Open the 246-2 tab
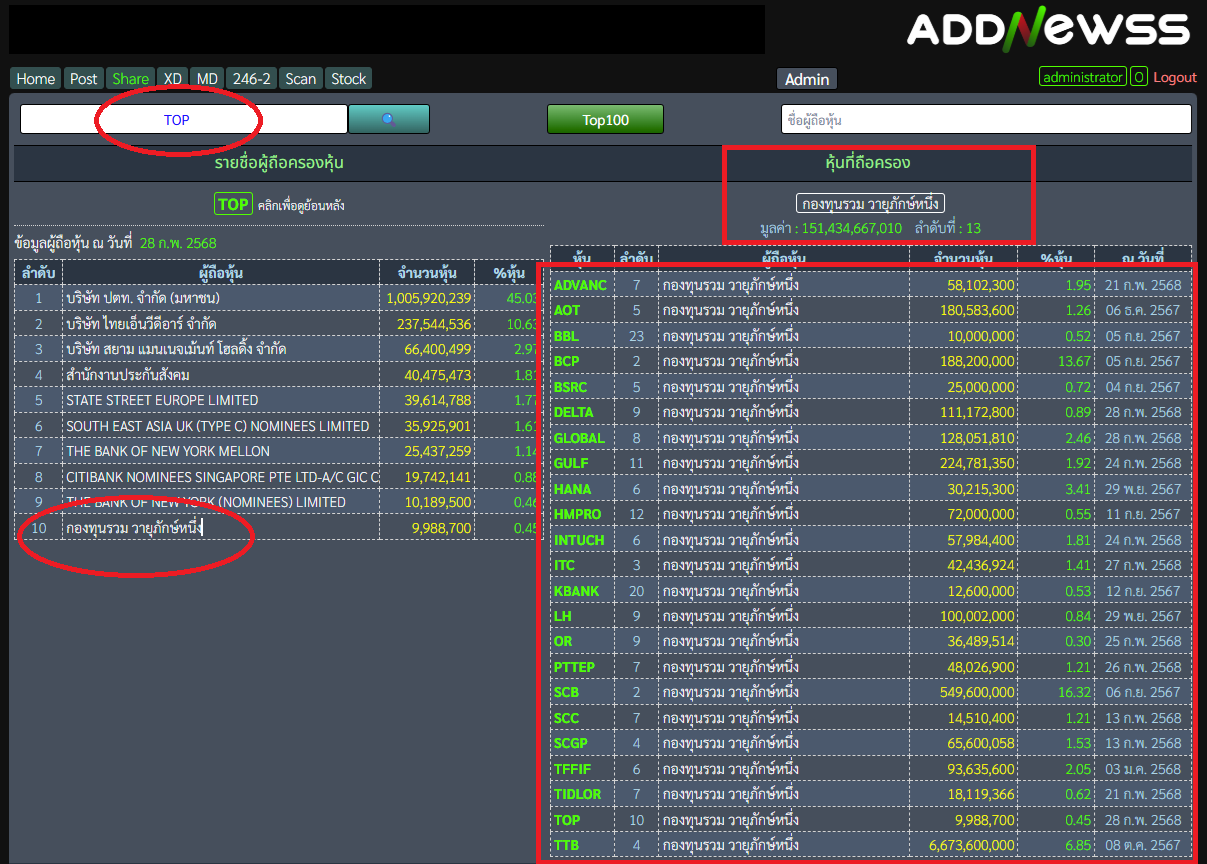Screen dimensions: 1207x864 pos(251,79)
